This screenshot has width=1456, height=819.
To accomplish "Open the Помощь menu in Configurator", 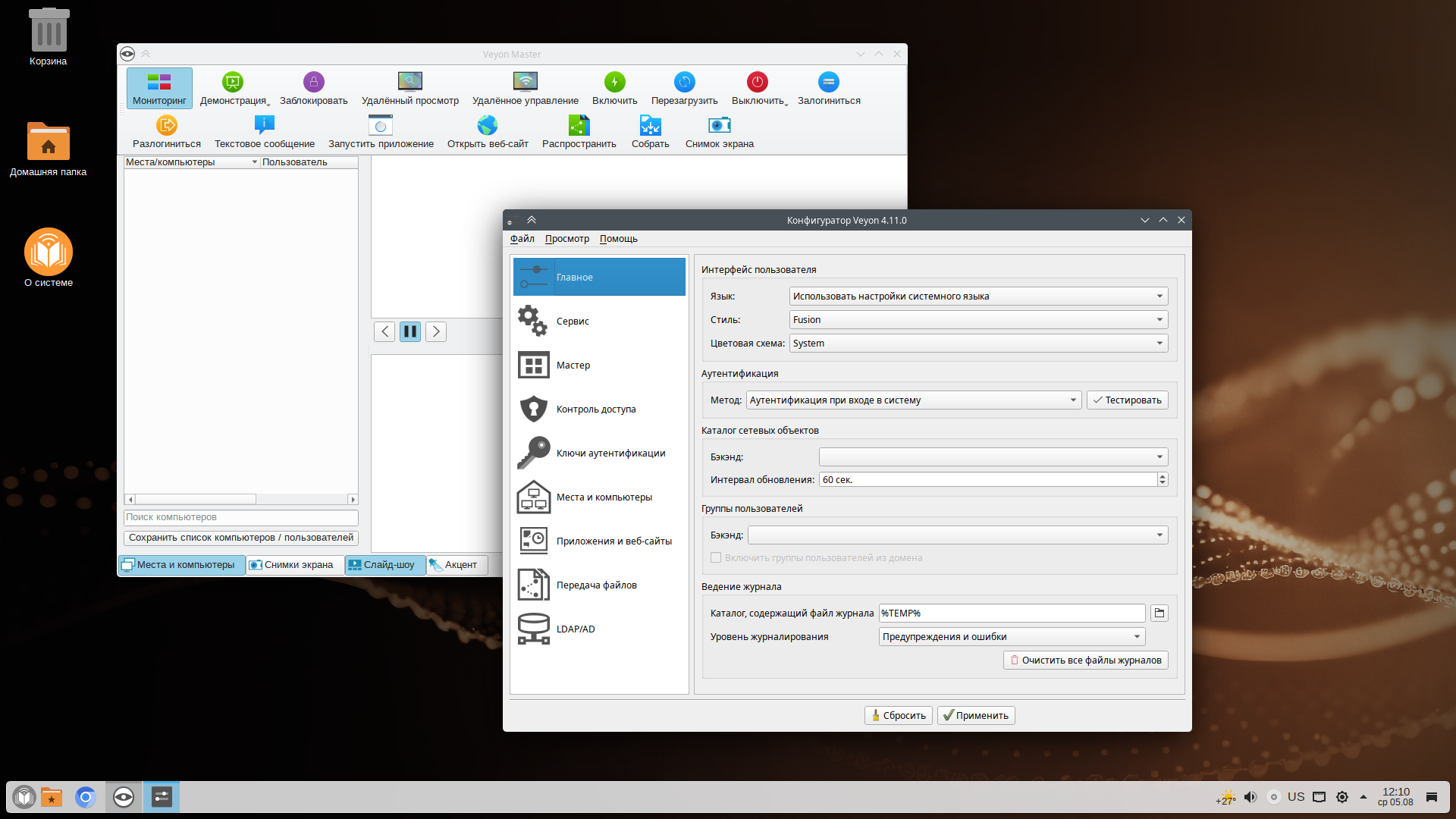I will (x=619, y=239).
